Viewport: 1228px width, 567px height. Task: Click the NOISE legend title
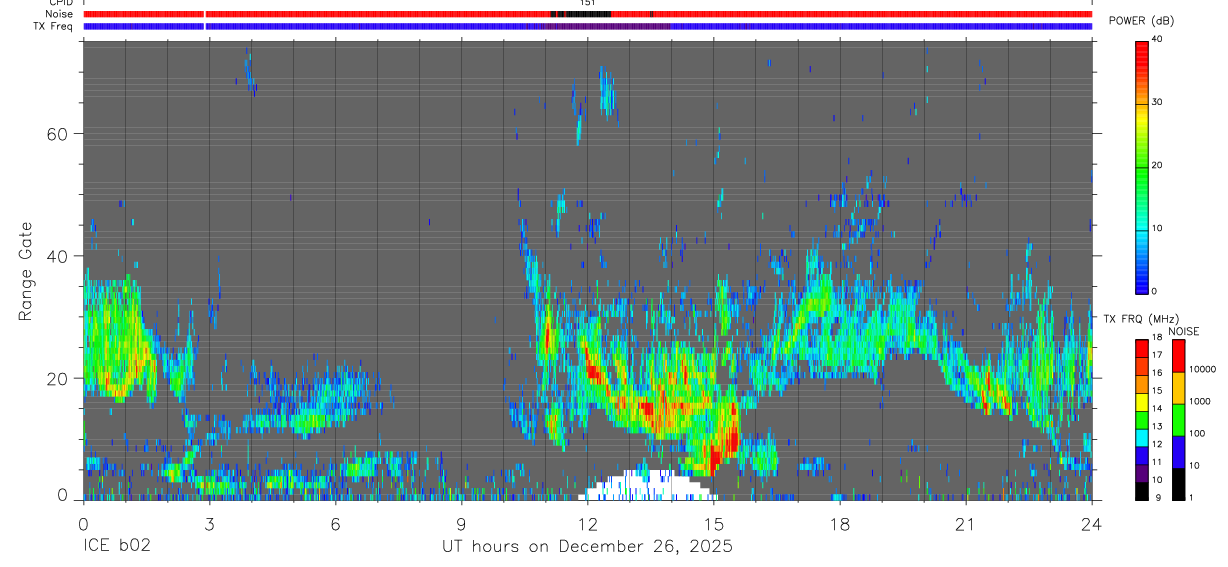click(x=1184, y=331)
